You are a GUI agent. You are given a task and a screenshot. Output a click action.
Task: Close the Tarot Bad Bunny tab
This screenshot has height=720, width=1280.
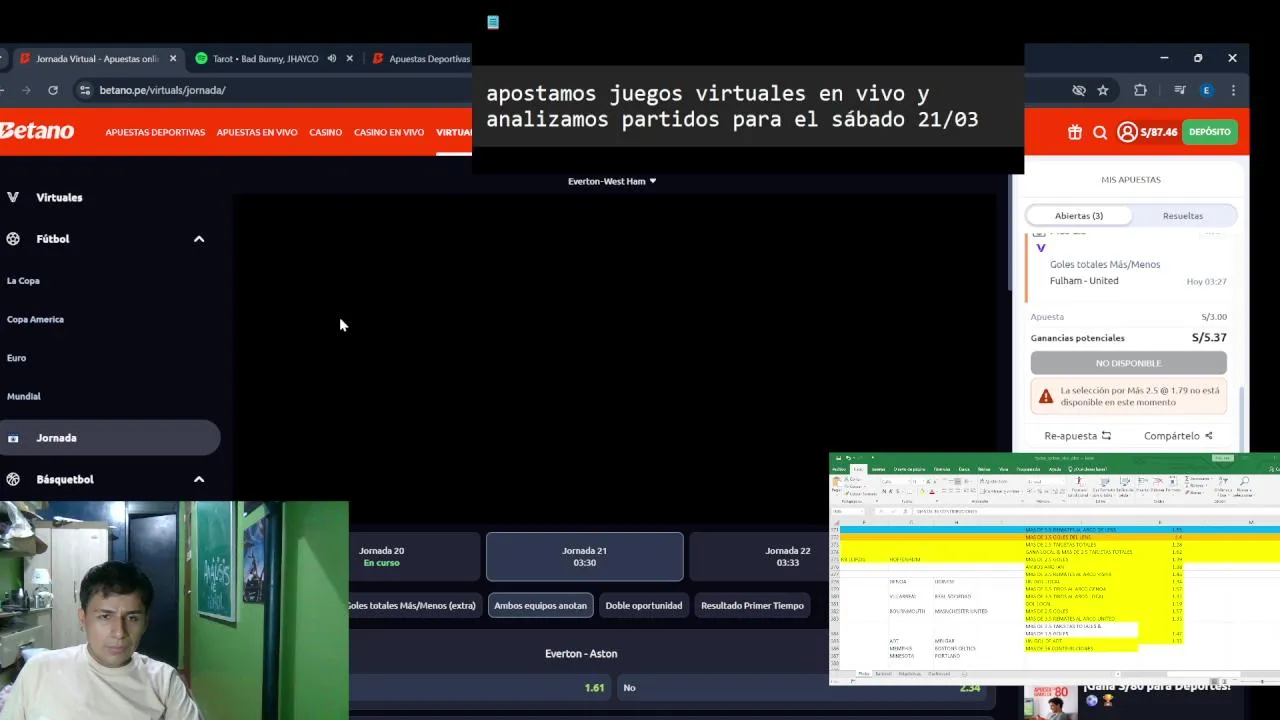tap(349, 59)
